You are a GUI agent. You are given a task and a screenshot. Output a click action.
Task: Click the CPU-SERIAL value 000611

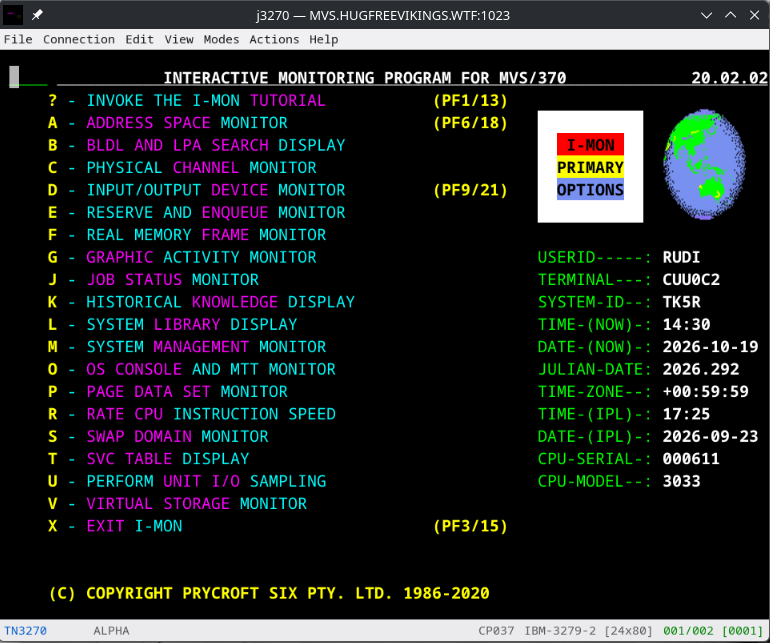pos(691,459)
